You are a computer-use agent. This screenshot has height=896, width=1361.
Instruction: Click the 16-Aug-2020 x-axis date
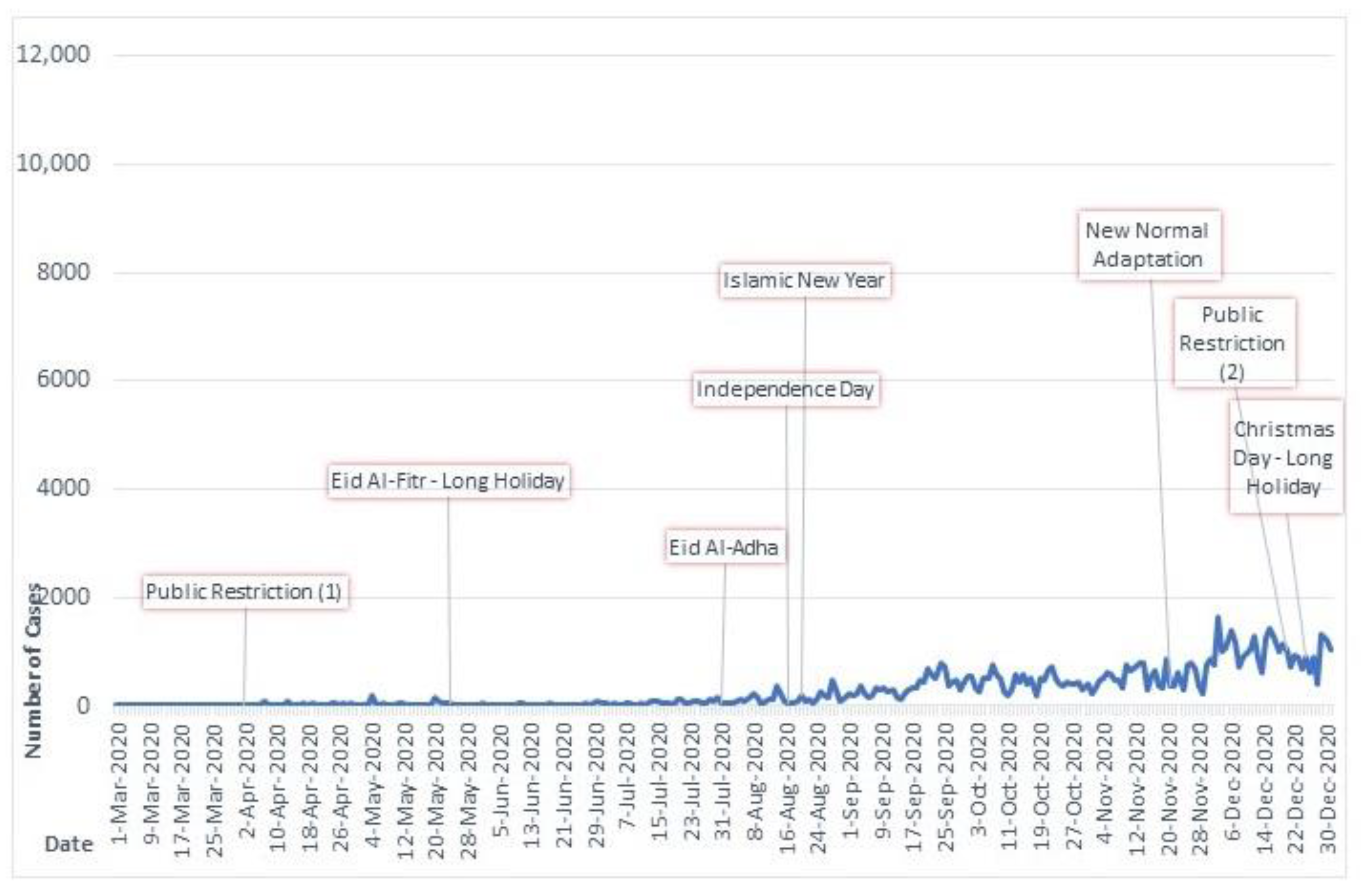(x=788, y=789)
